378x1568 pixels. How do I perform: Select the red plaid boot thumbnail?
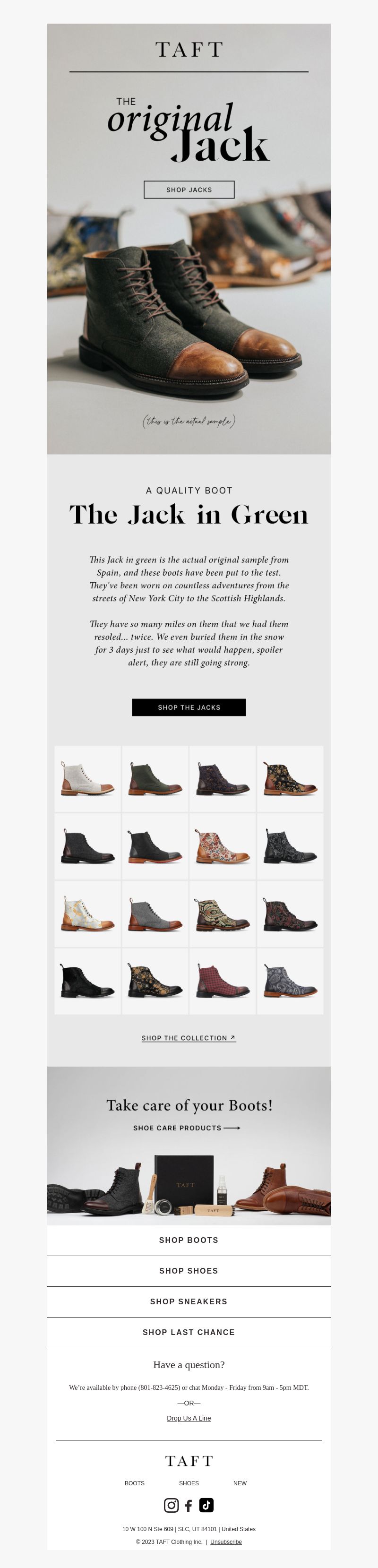point(222,981)
